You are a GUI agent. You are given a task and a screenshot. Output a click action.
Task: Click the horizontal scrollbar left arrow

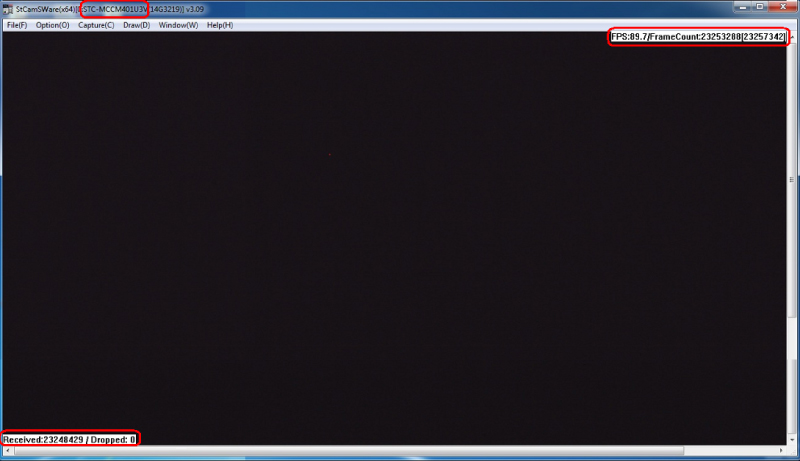click(x=7, y=451)
